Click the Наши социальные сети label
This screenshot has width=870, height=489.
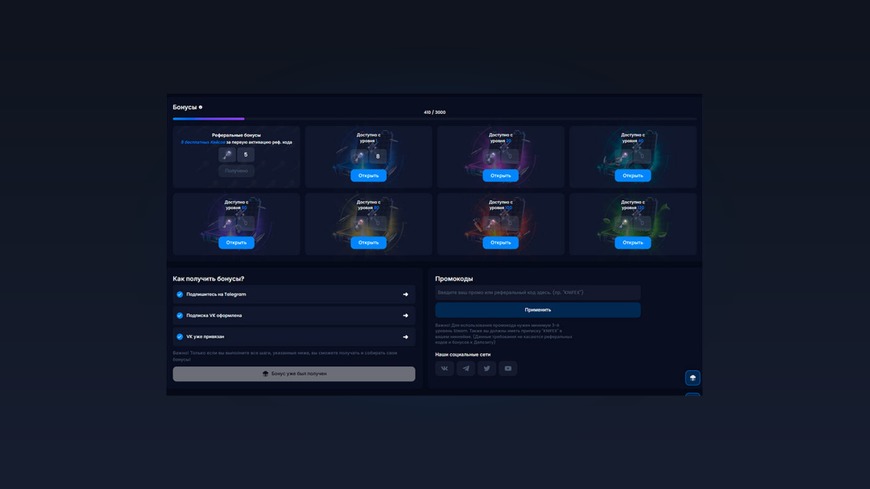click(463, 354)
